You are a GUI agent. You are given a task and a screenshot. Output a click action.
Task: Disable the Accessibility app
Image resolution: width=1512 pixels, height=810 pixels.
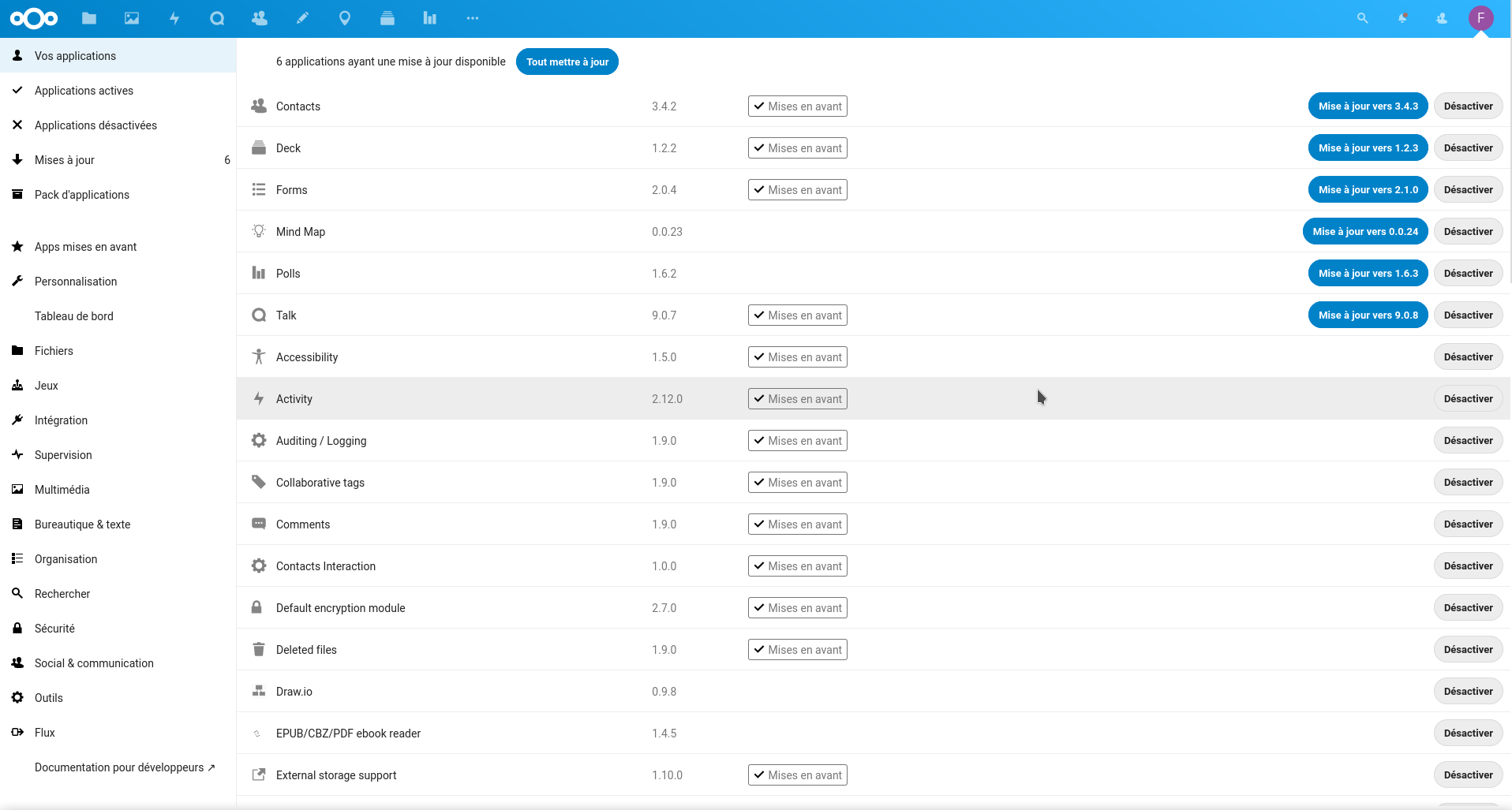[1468, 356]
